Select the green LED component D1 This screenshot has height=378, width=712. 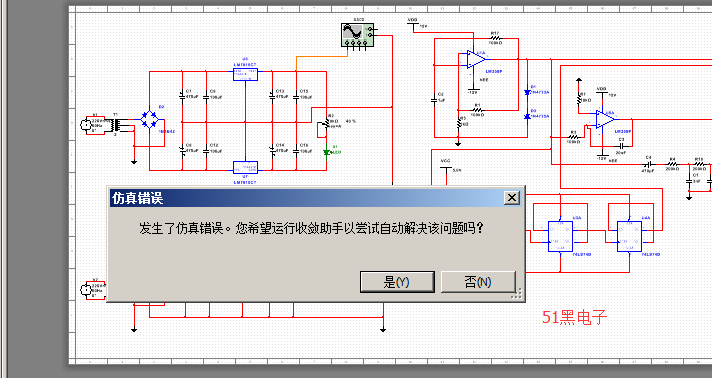tap(326, 152)
